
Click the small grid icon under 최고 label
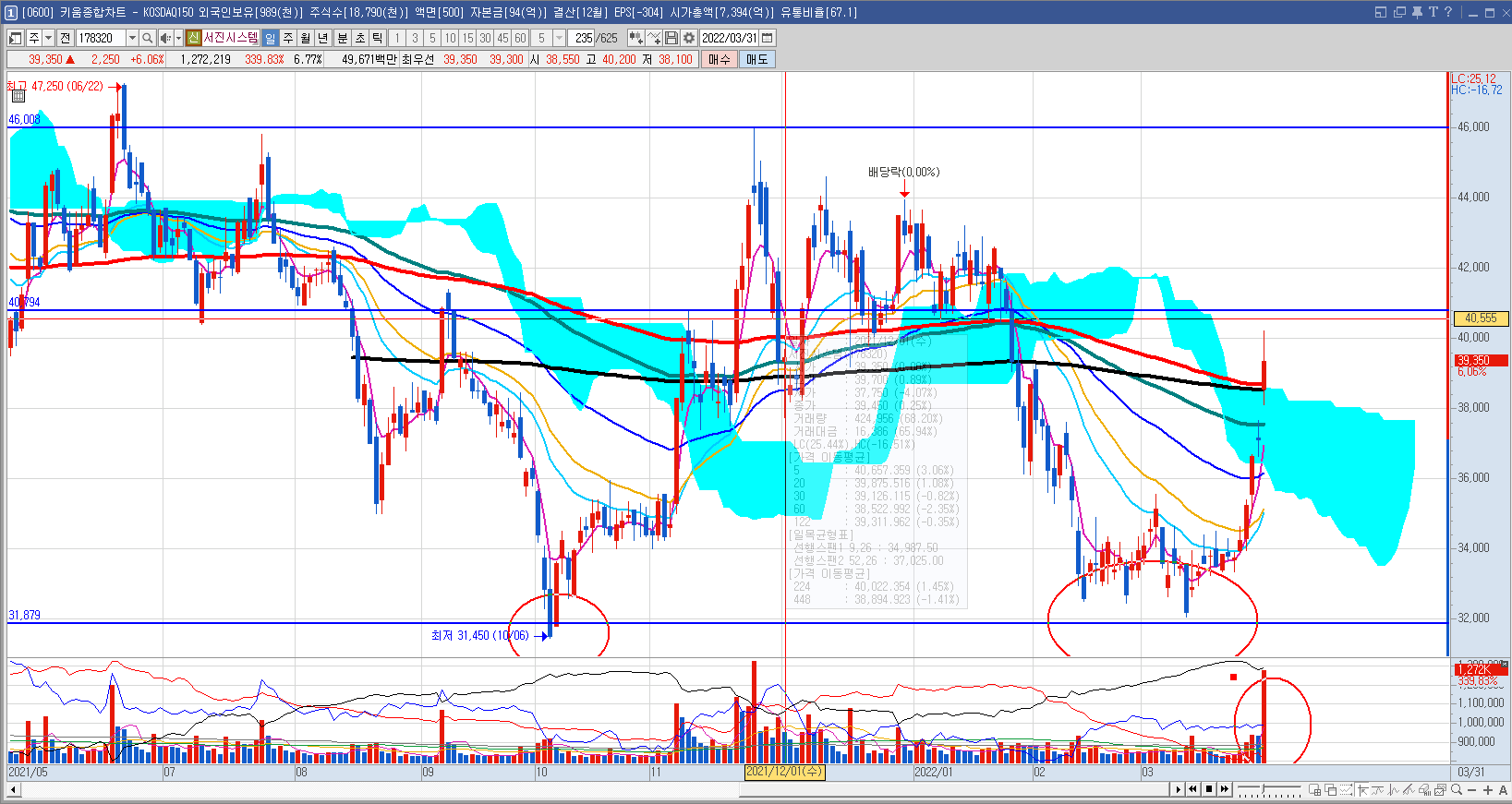tap(18, 96)
